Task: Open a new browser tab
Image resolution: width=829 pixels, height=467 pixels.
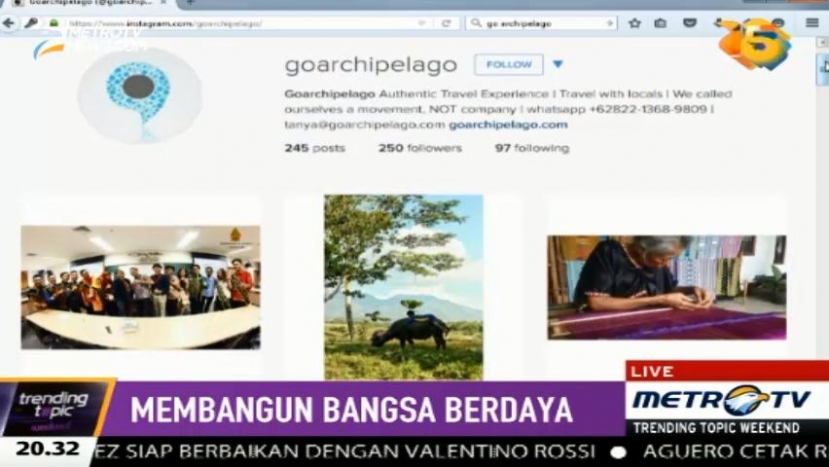Action: coord(190,4)
